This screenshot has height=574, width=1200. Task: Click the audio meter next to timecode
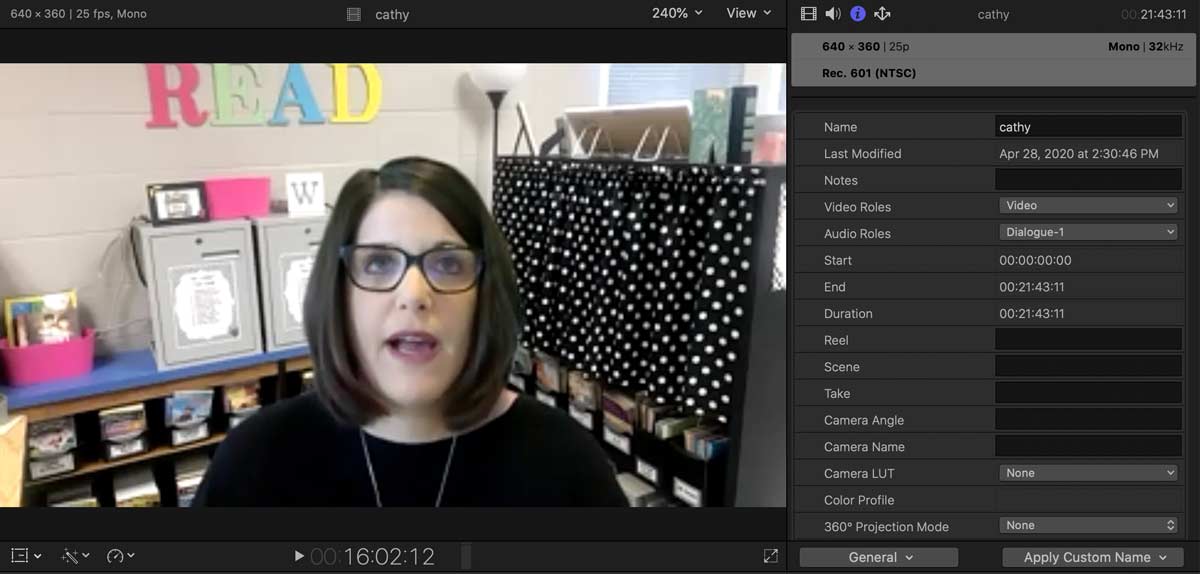(x=466, y=556)
